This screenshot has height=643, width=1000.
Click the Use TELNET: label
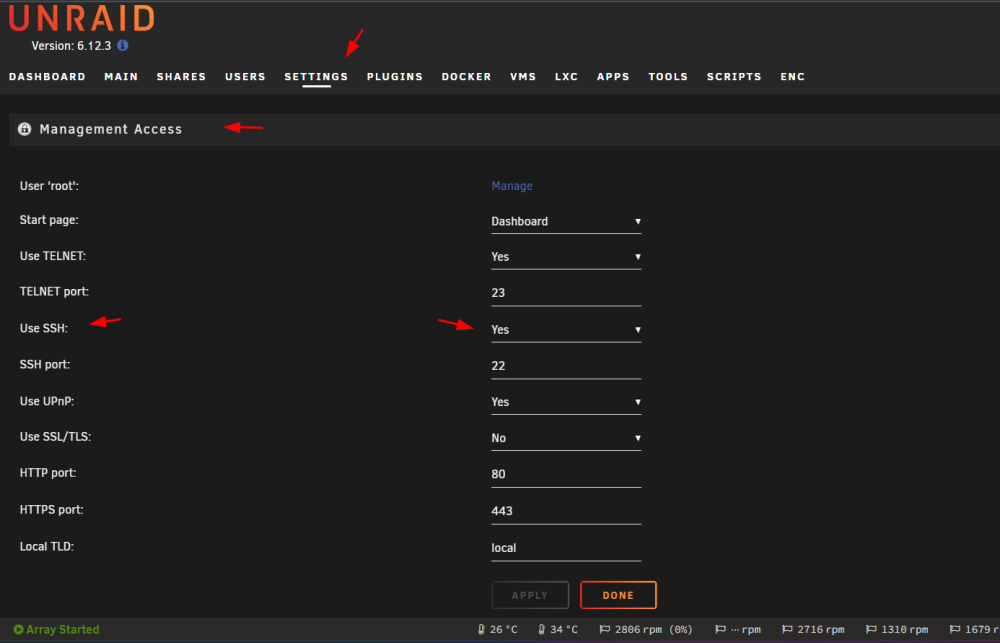[x=53, y=256]
